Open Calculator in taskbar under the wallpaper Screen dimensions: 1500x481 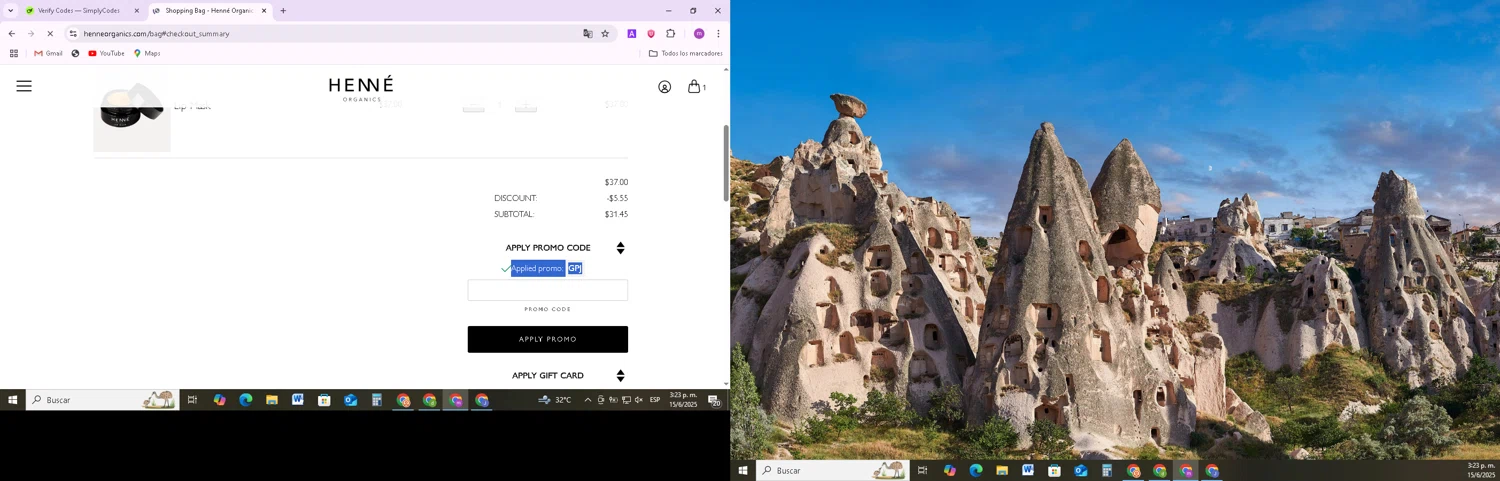point(1107,471)
